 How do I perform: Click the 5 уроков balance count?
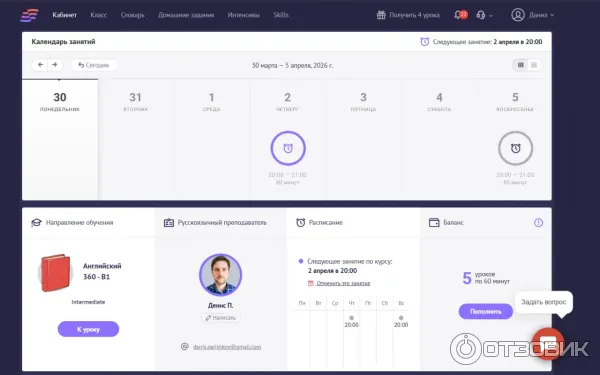point(486,278)
